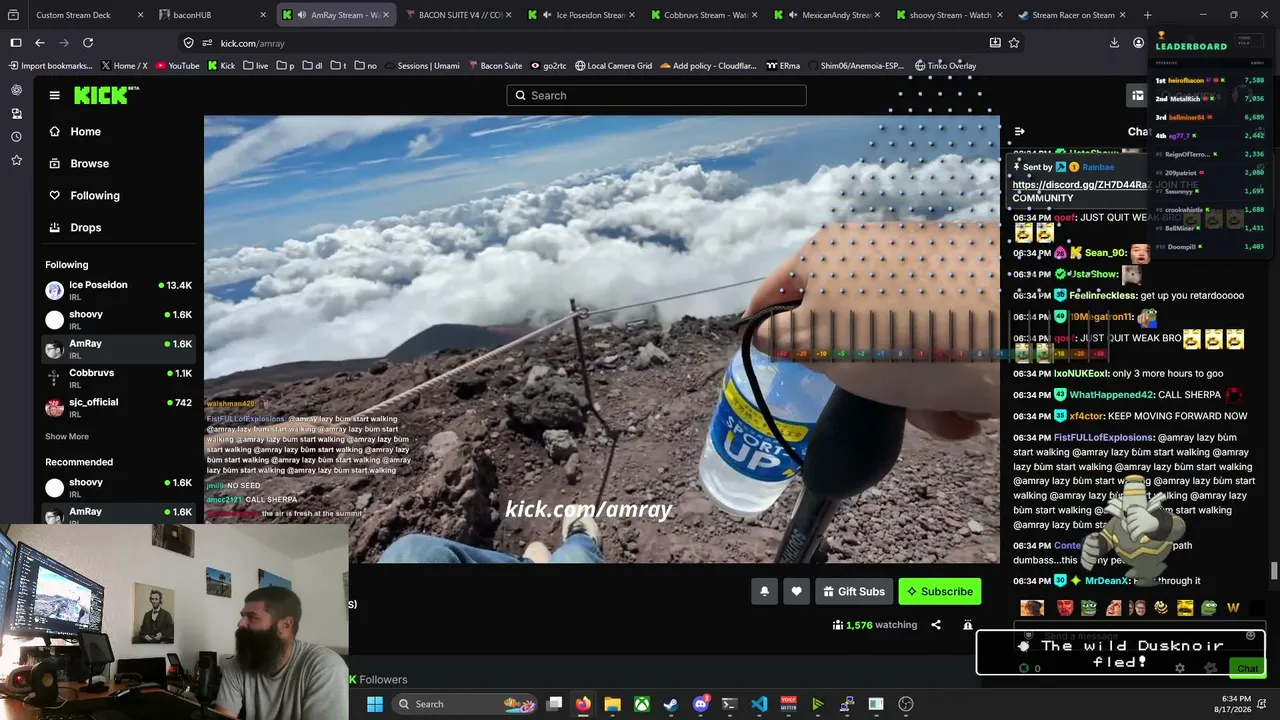The width and height of the screenshot is (1280, 720).
Task: Open Bacon Suite bookmark
Action: click(x=494, y=66)
